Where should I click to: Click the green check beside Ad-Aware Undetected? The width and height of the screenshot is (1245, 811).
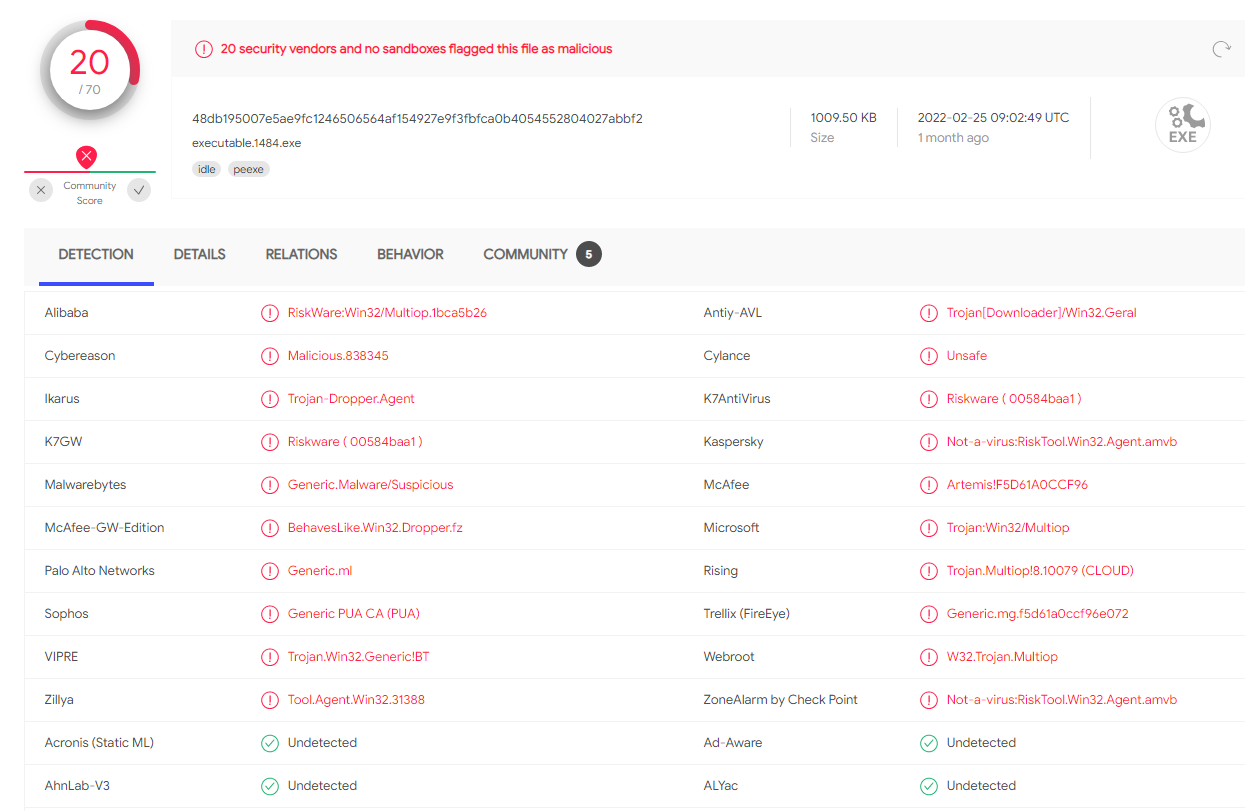[x=929, y=743]
